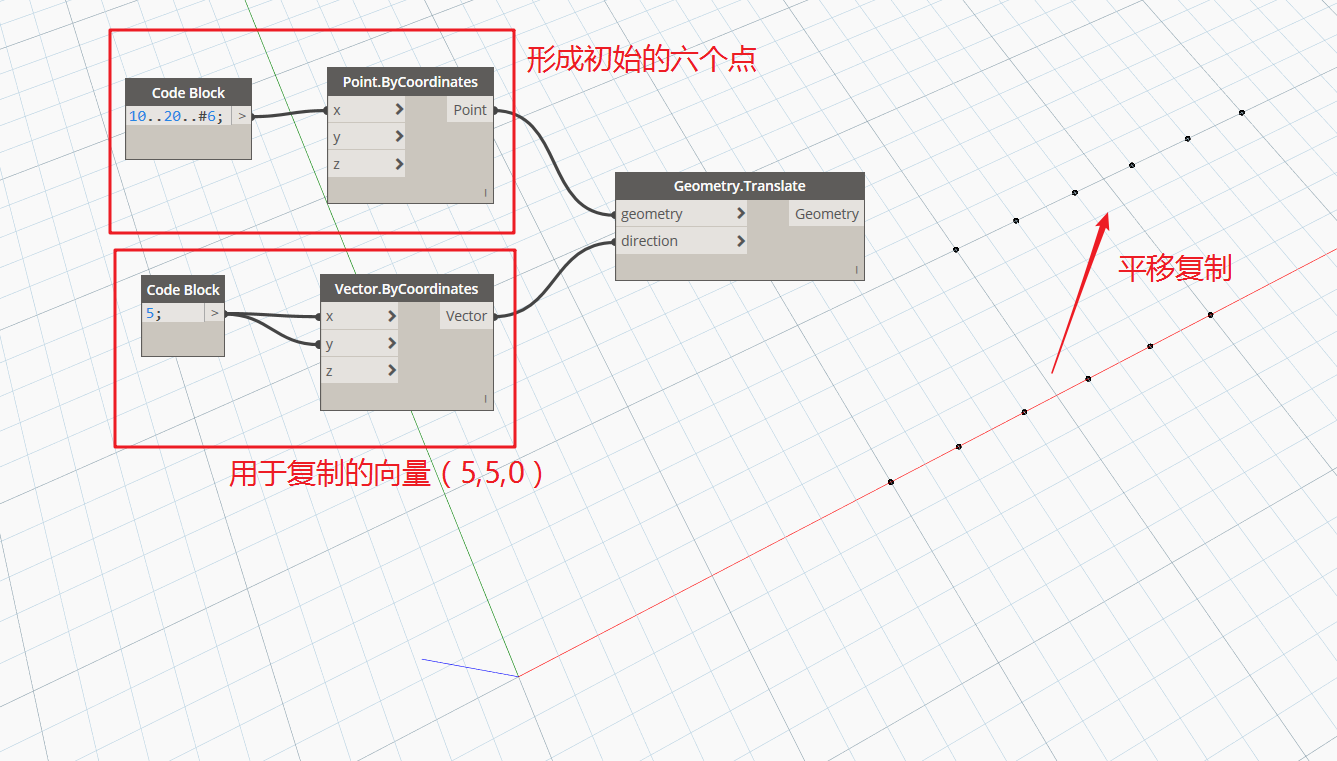This screenshot has width=1337, height=761.
Task: Click the Vector output port
Action: (x=466, y=316)
